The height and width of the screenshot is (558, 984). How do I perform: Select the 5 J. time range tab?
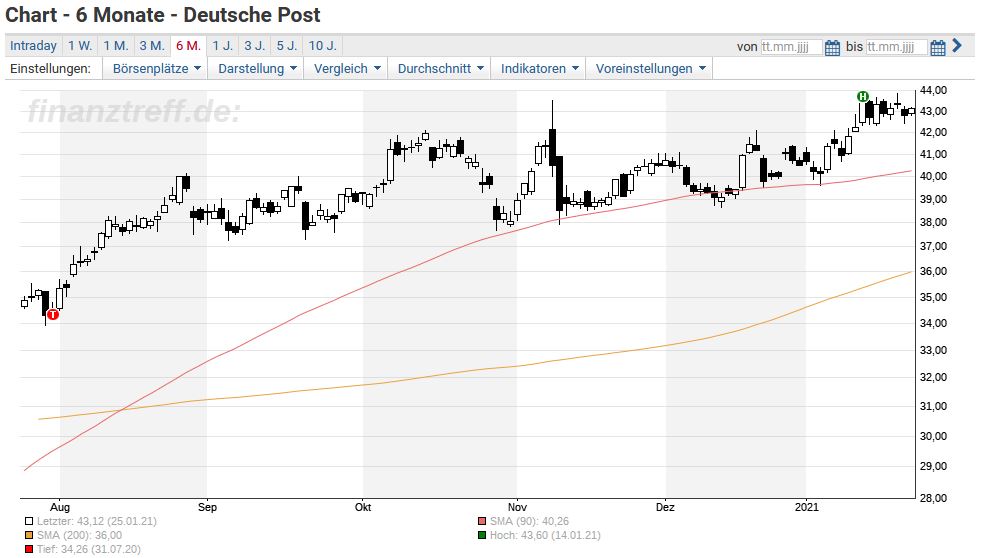tap(287, 46)
